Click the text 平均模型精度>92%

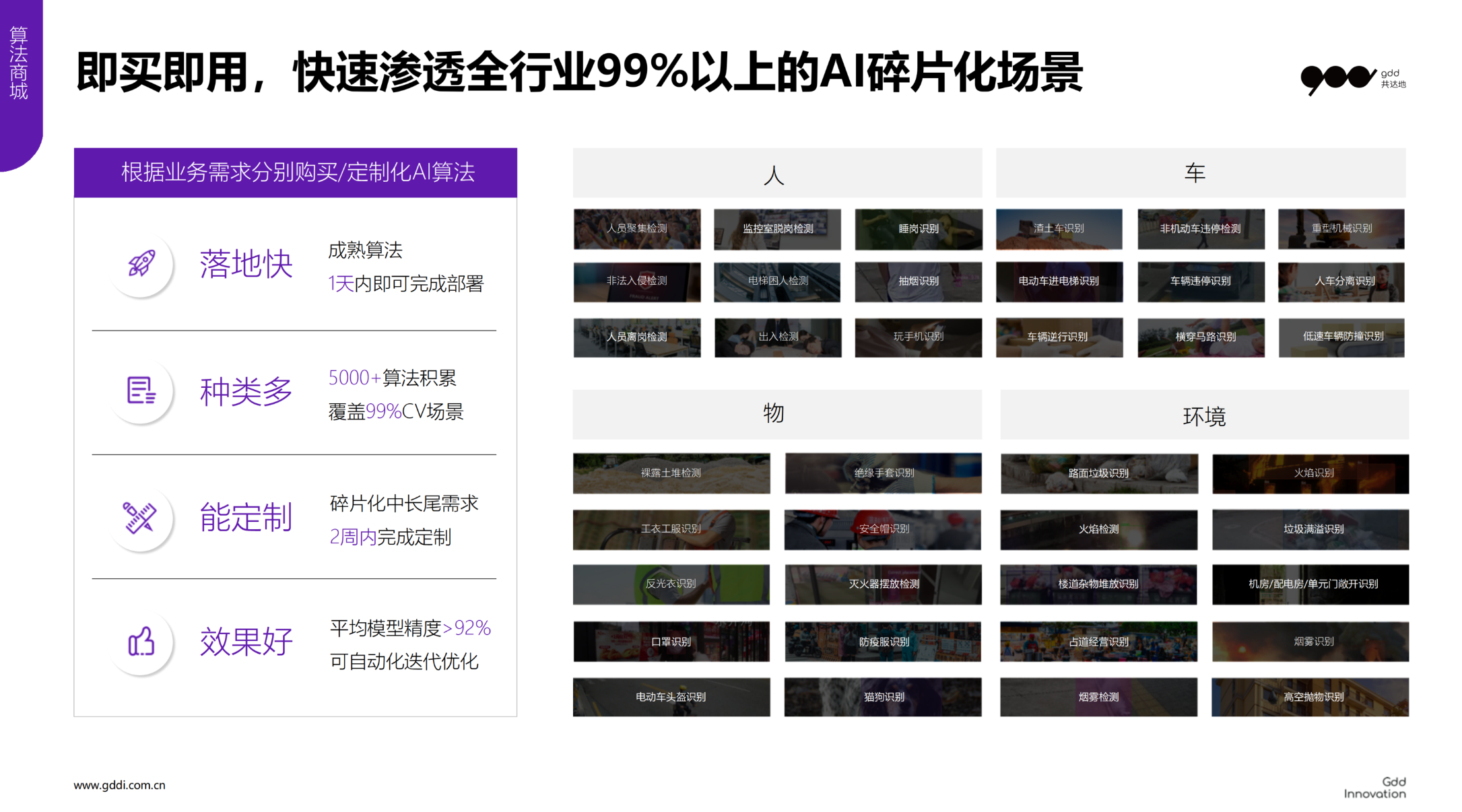pyautogui.click(x=410, y=628)
